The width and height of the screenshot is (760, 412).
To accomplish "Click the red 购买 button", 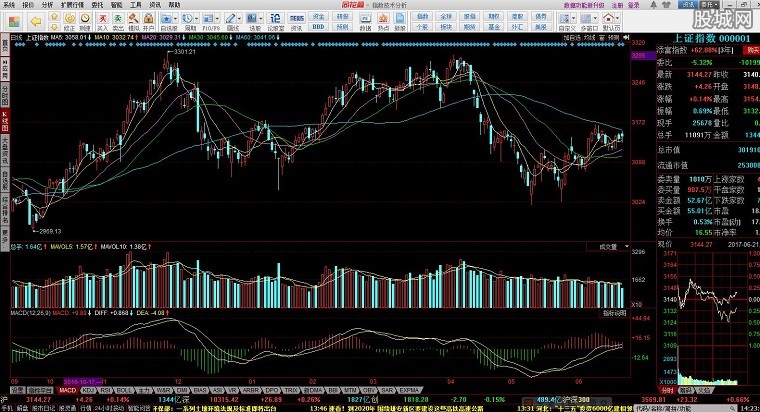I will coord(753,50).
